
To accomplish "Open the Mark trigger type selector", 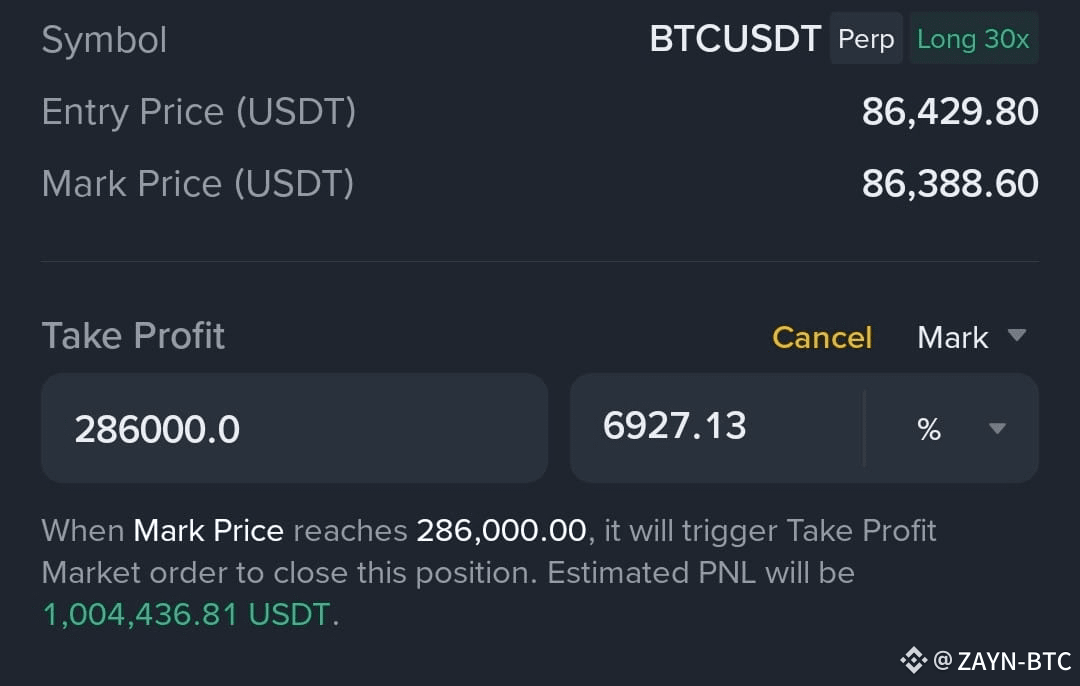I will (x=972, y=337).
